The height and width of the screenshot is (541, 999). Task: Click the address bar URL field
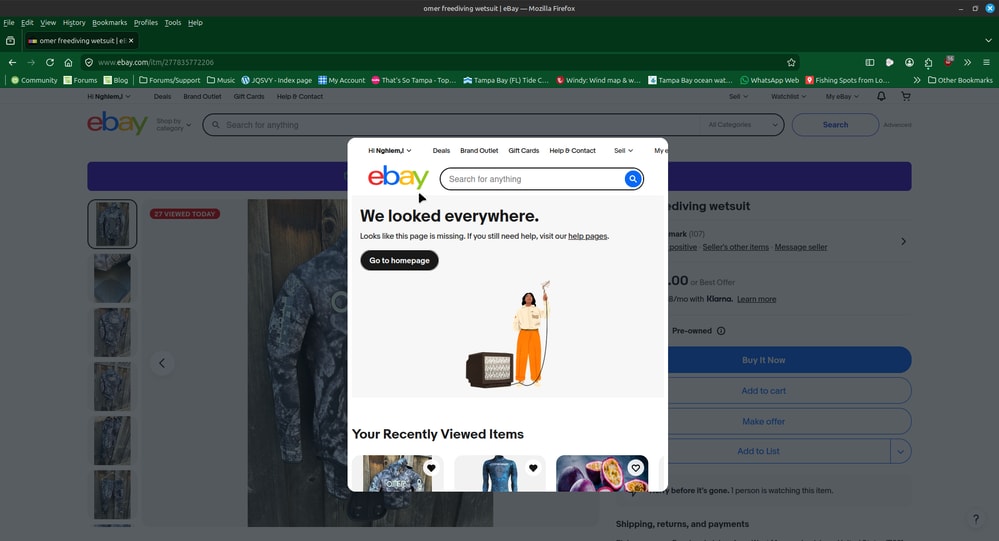tap(440, 62)
